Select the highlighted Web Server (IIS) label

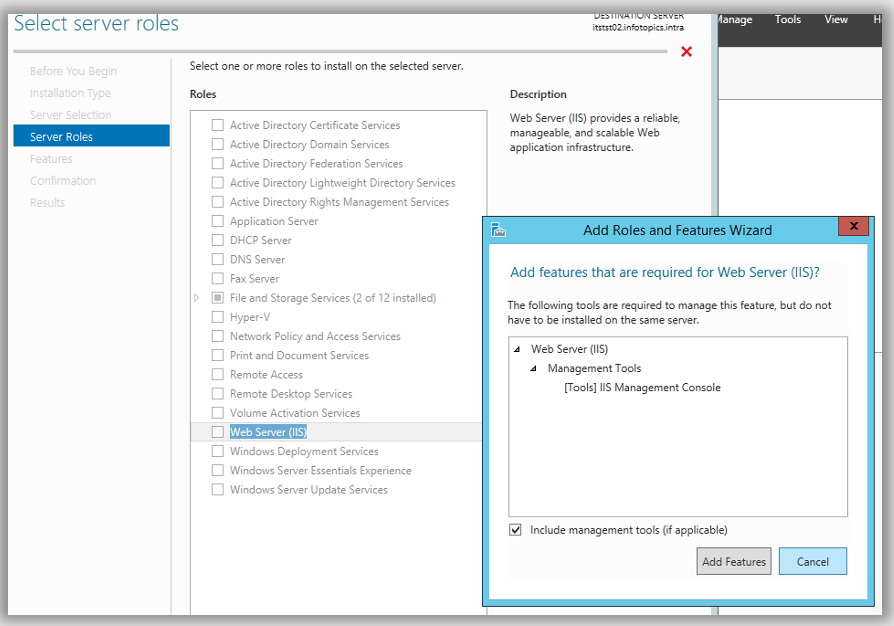tap(268, 432)
